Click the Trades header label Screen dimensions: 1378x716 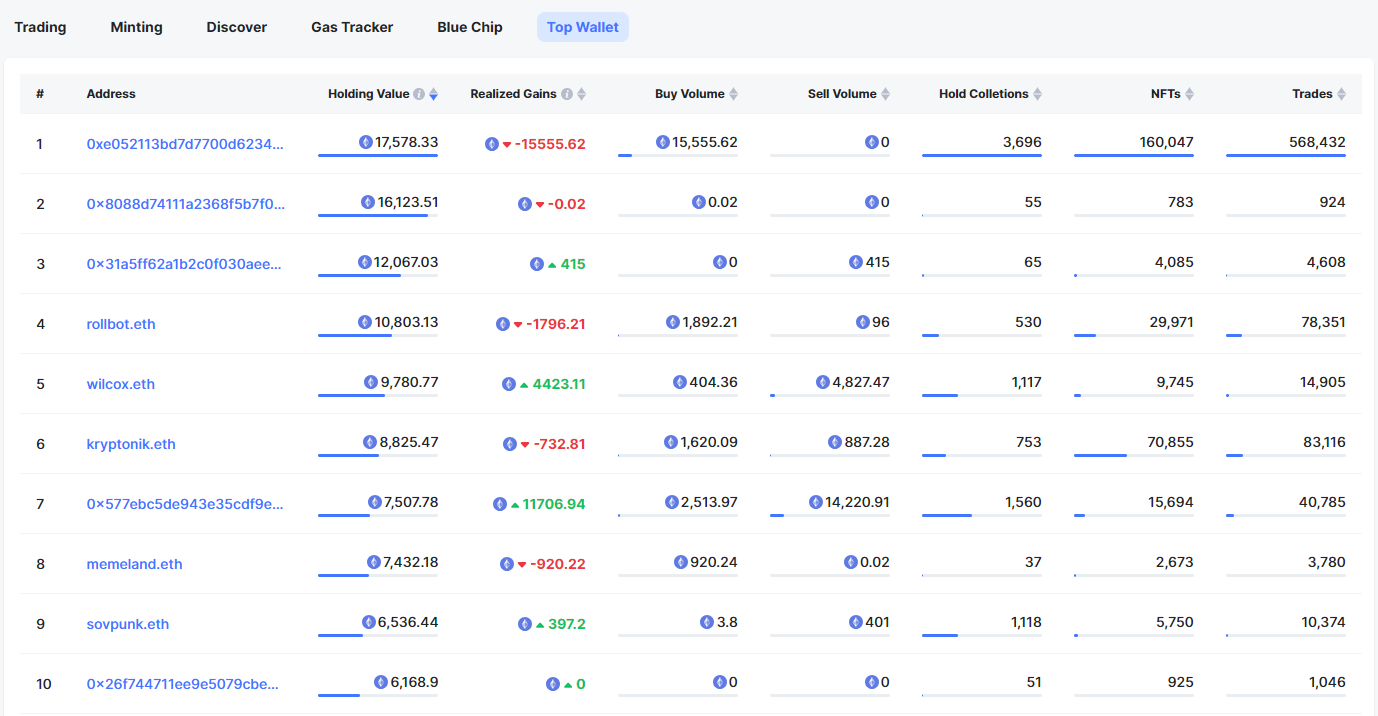(1311, 94)
